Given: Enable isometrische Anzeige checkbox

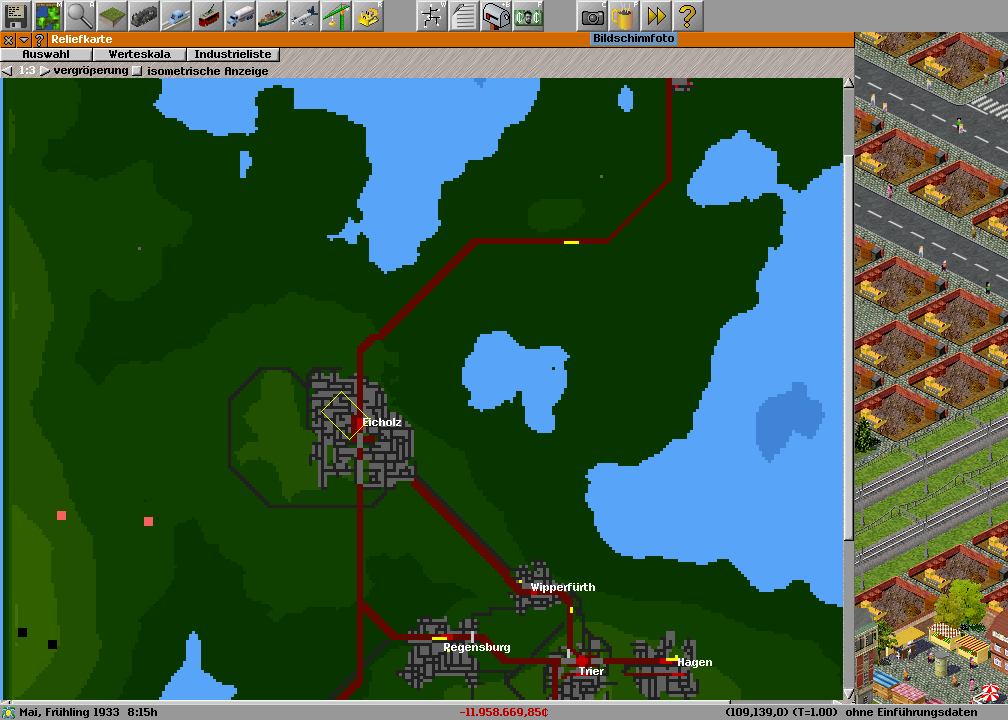Looking at the screenshot, I should [x=138, y=71].
